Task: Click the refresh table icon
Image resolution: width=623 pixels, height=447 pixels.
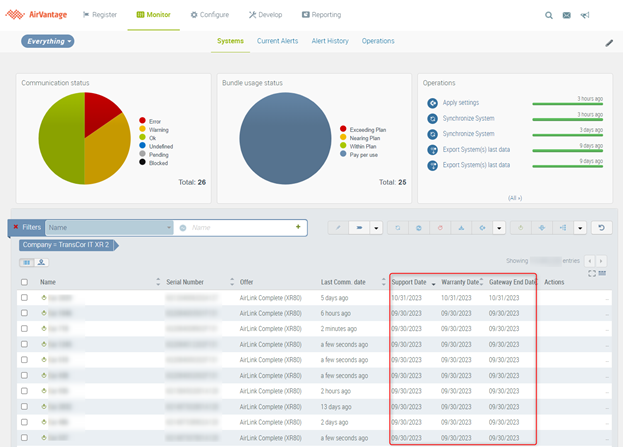Action: point(600,227)
